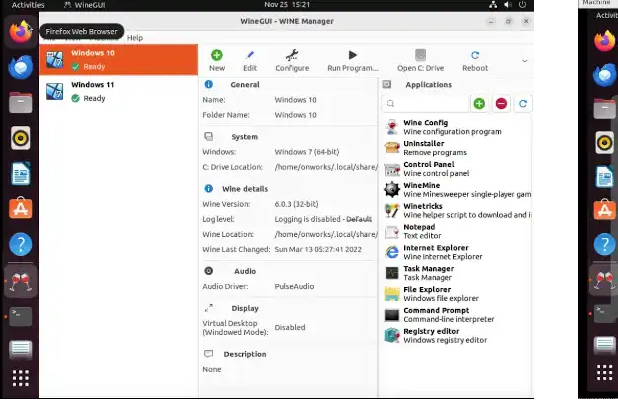This screenshot has height=405, width=618.
Task: Select the Windows 11 machine row
Action: 119,91
